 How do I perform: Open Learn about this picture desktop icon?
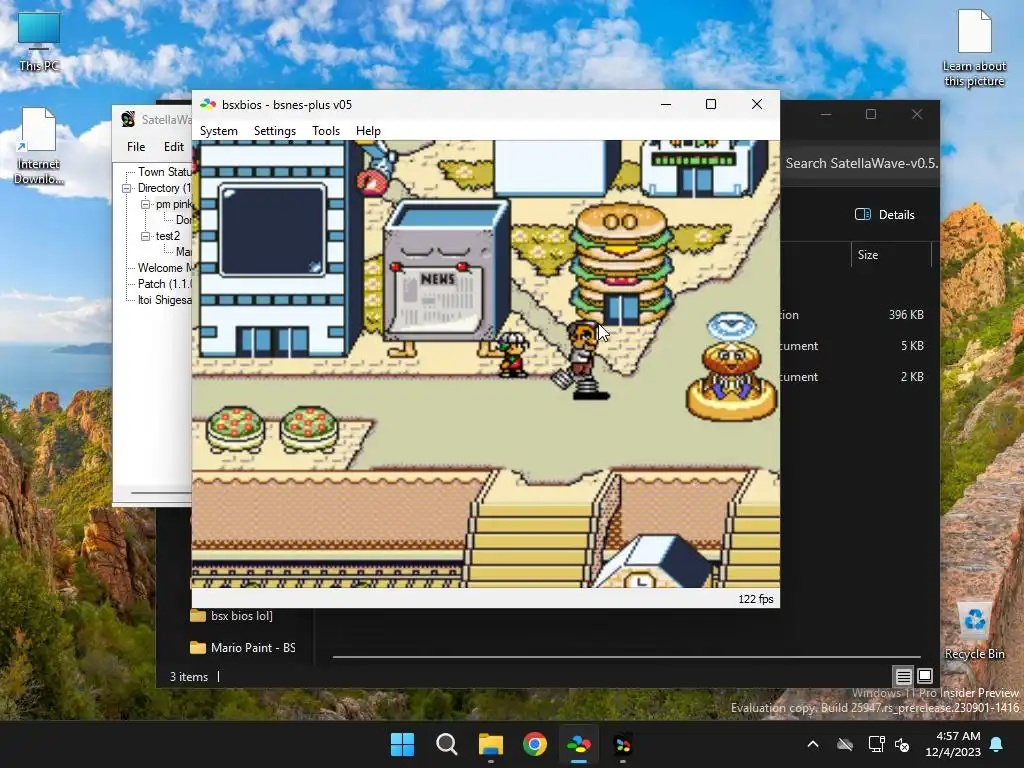click(974, 48)
